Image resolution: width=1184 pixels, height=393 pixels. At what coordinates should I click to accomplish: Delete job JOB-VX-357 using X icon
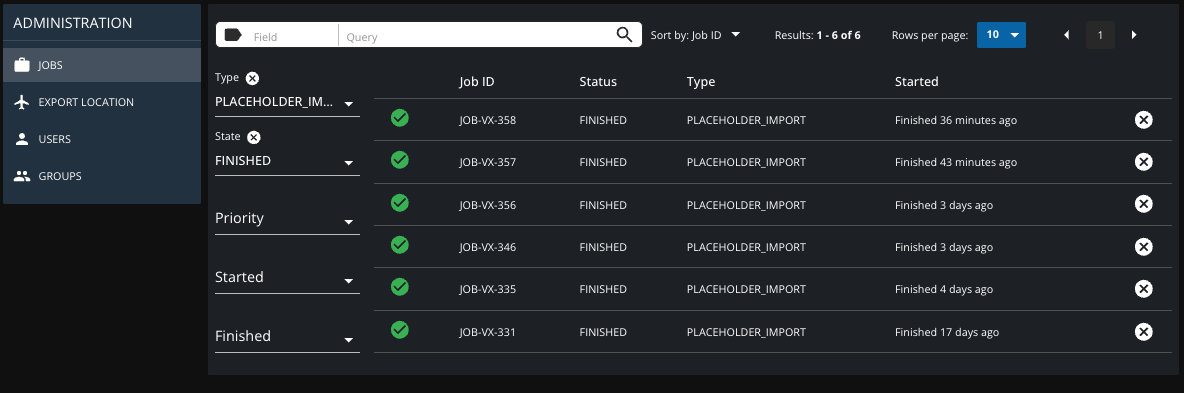pyautogui.click(x=1144, y=162)
